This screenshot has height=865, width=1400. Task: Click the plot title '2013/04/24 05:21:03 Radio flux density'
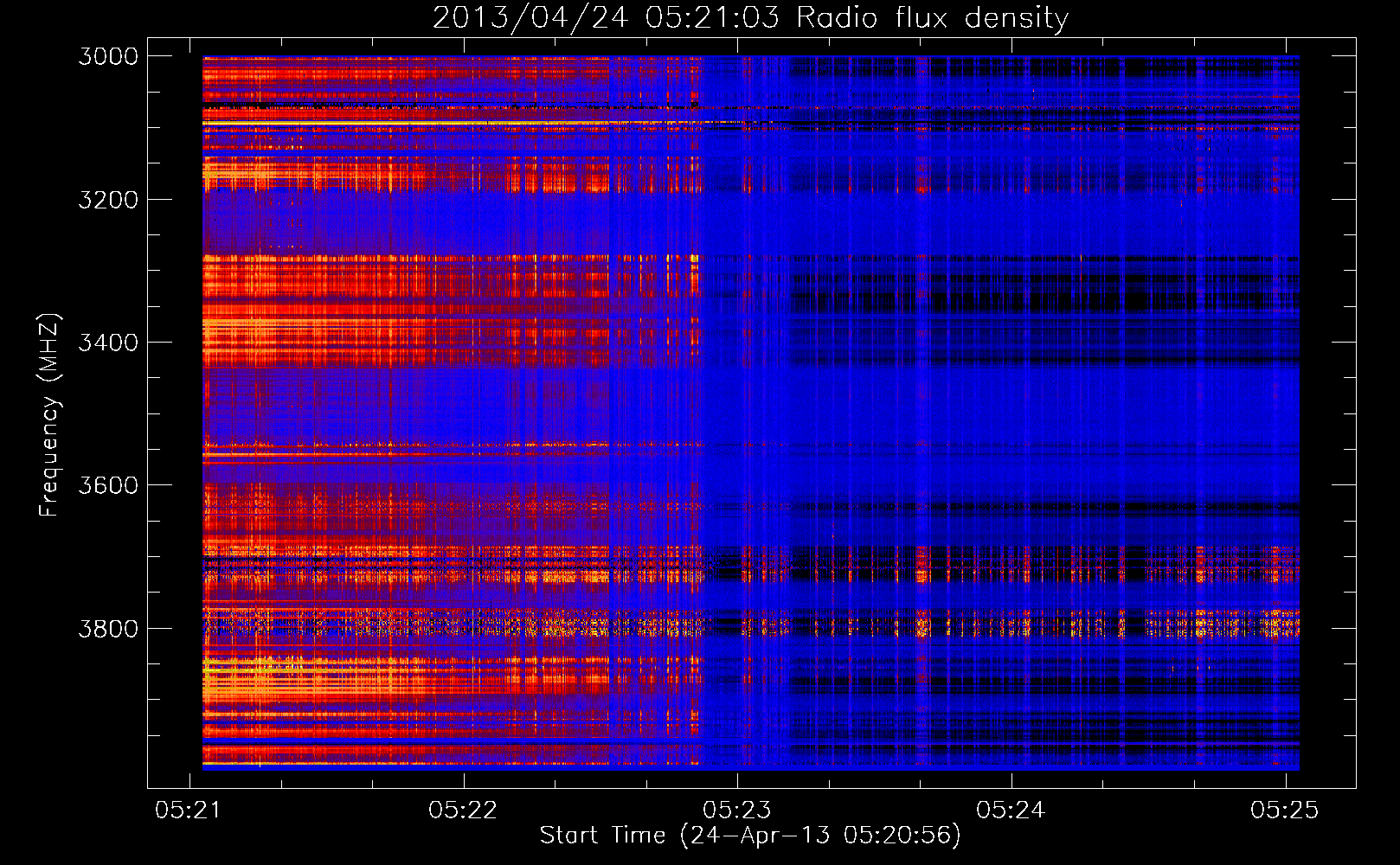click(750, 17)
